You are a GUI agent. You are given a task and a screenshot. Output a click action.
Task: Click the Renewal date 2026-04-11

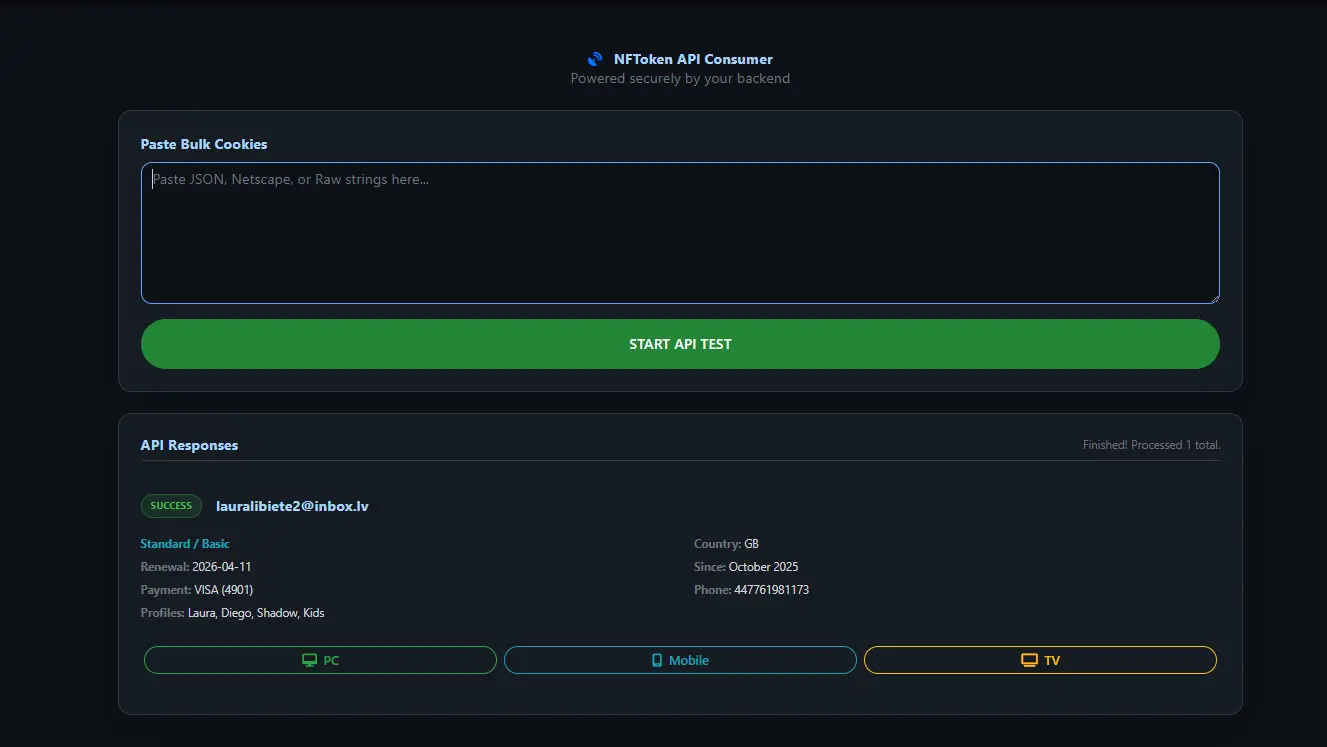pyautogui.click(x=222, y=567)
